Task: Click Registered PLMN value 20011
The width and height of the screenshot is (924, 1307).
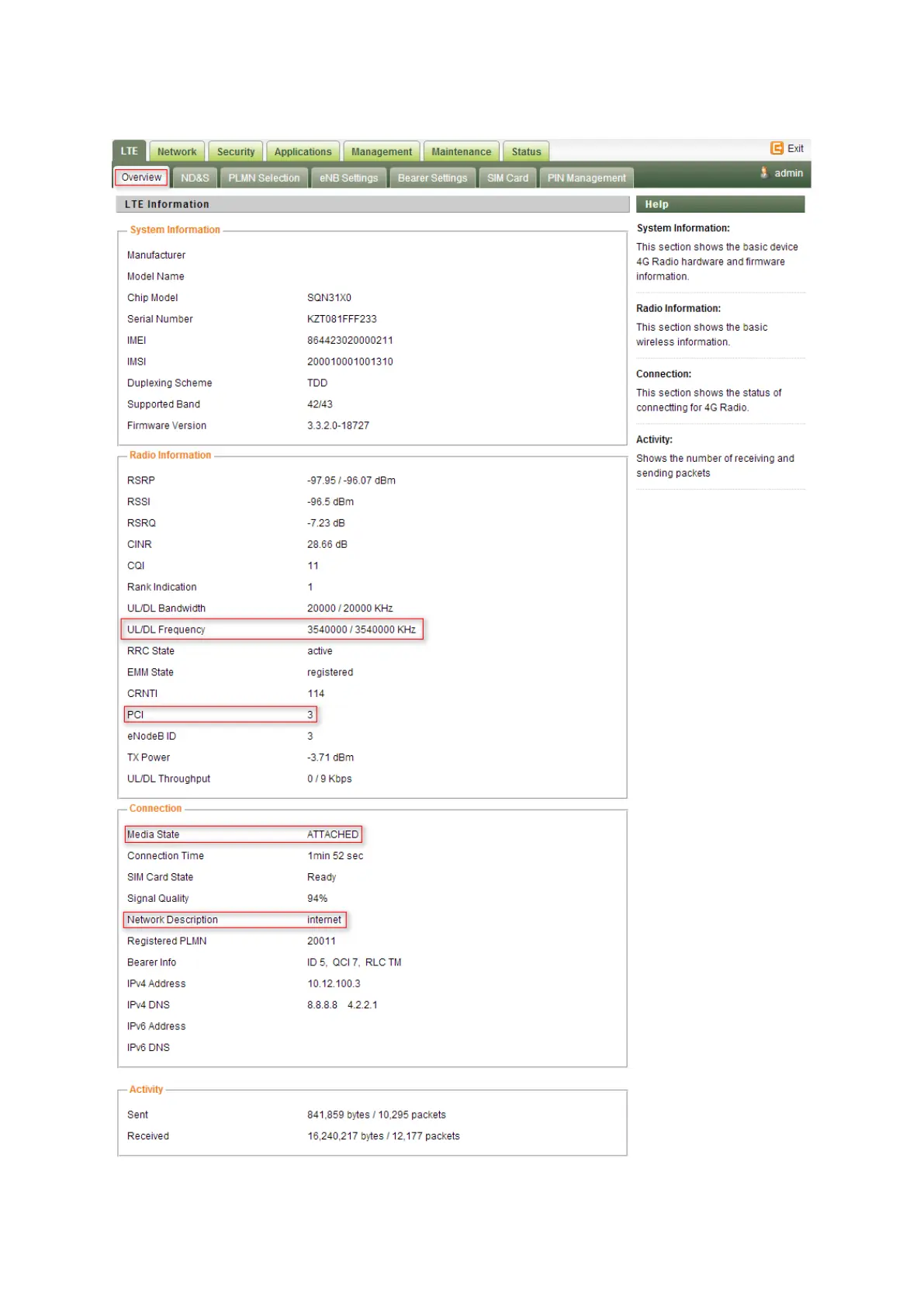Action: (321, 941)
